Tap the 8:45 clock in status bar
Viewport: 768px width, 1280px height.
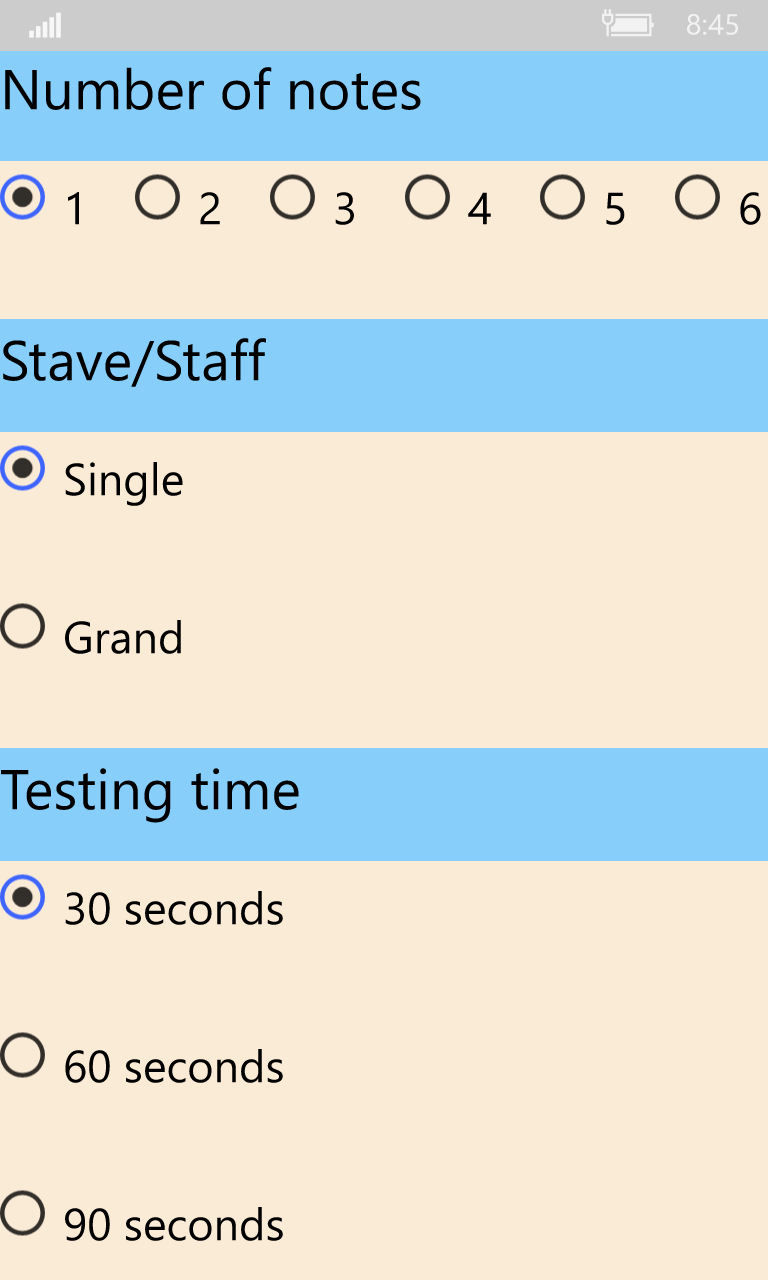pos(712,25)
